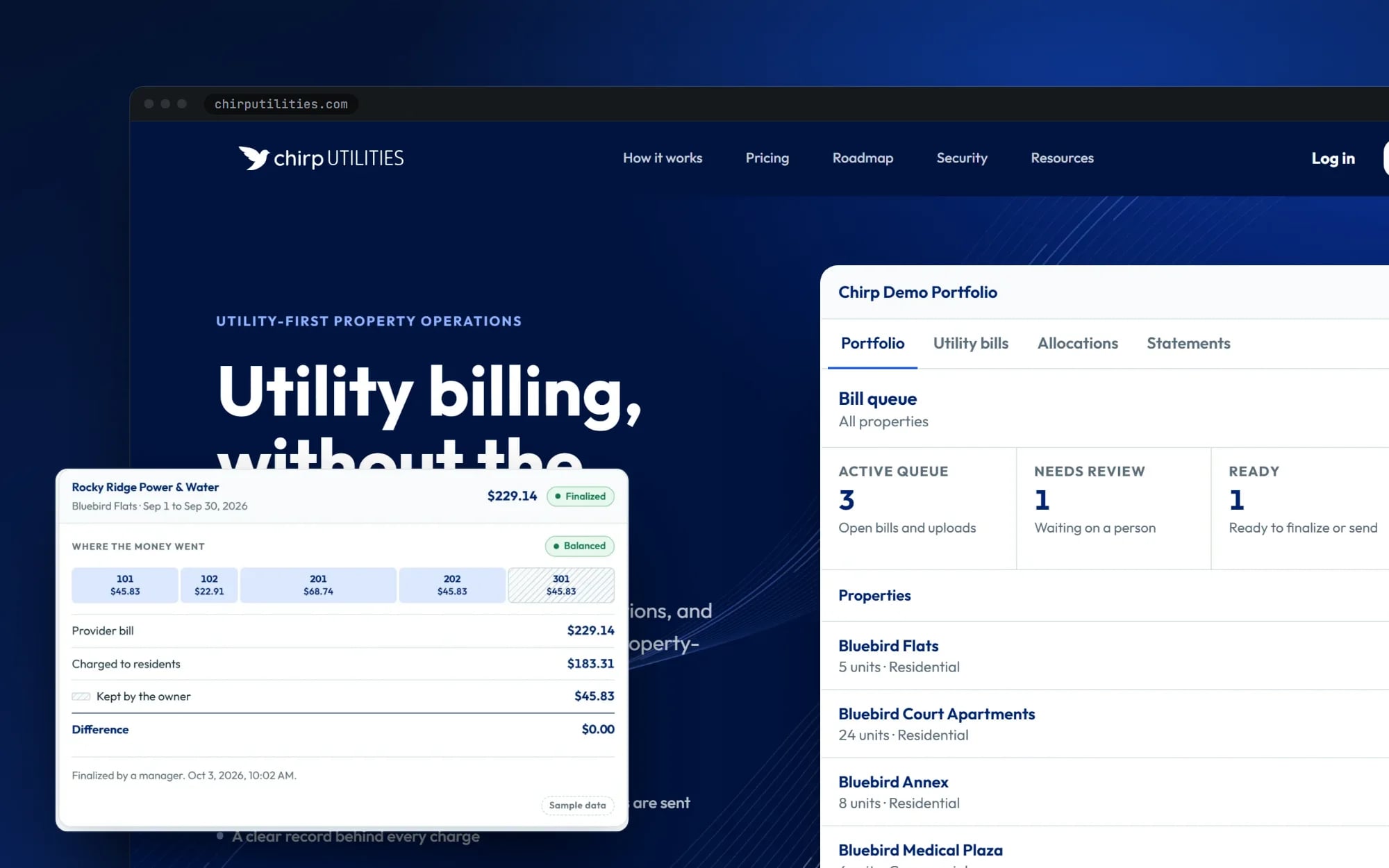Click the Difference $0.00 value
1389x868 pixels.
pos(598,729)
